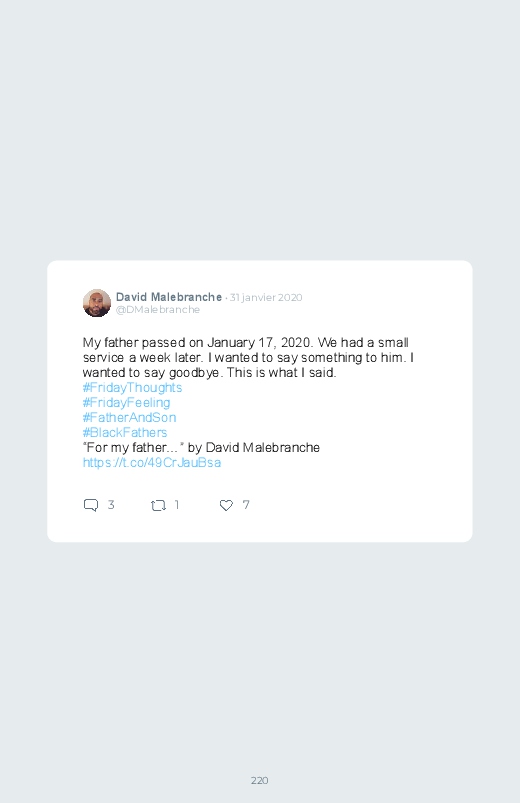Follow the https://t.co/49CrJauBsa link
This screenshot has width=520, height=803.
[x=152, y=462]
